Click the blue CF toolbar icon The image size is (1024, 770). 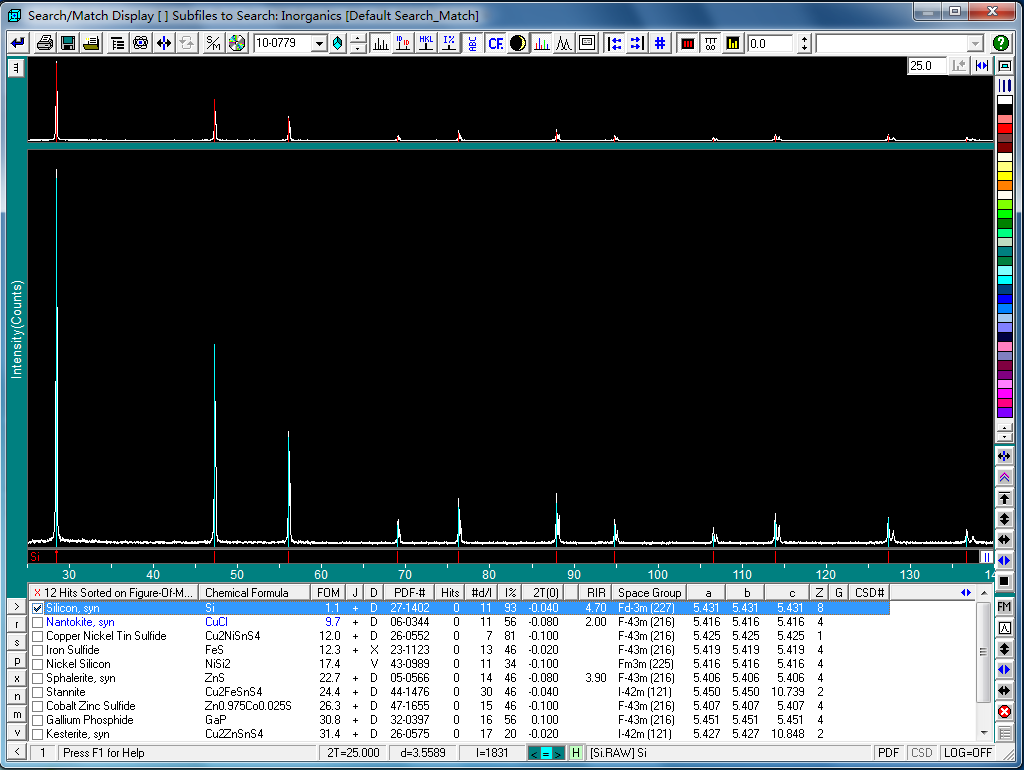pyautogui.click(x=495, y=43)
